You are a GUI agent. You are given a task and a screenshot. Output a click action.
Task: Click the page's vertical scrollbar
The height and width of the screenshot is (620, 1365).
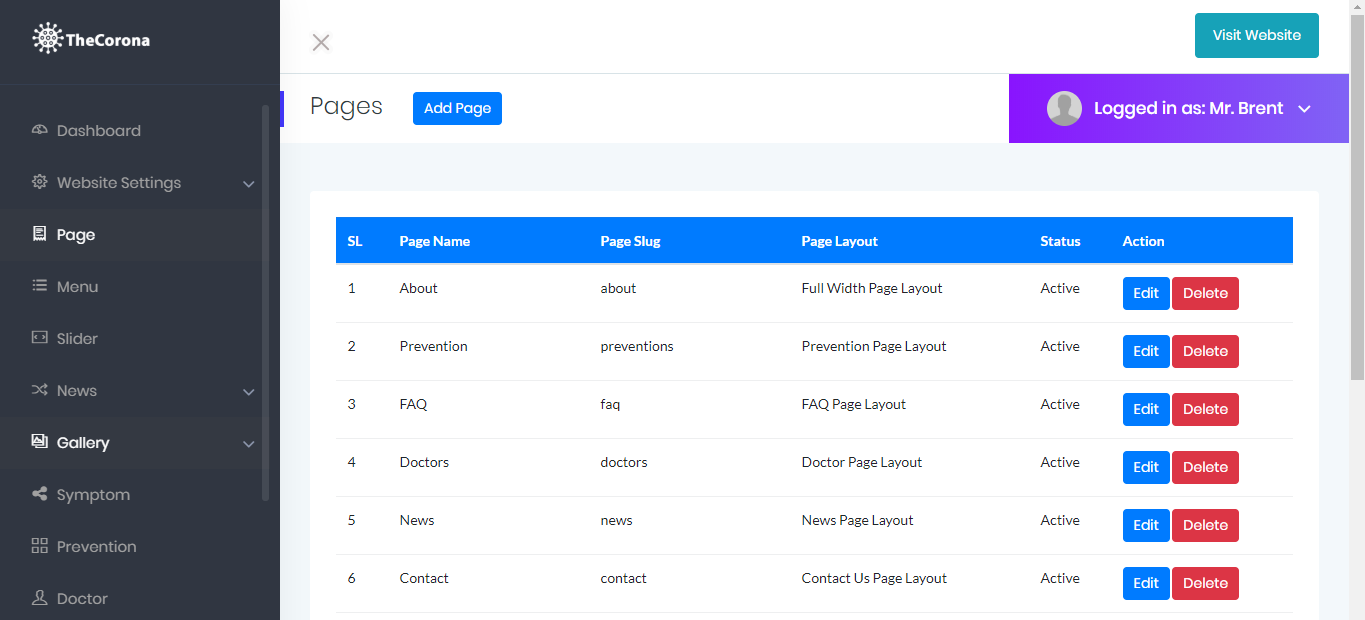[1357, 200]
